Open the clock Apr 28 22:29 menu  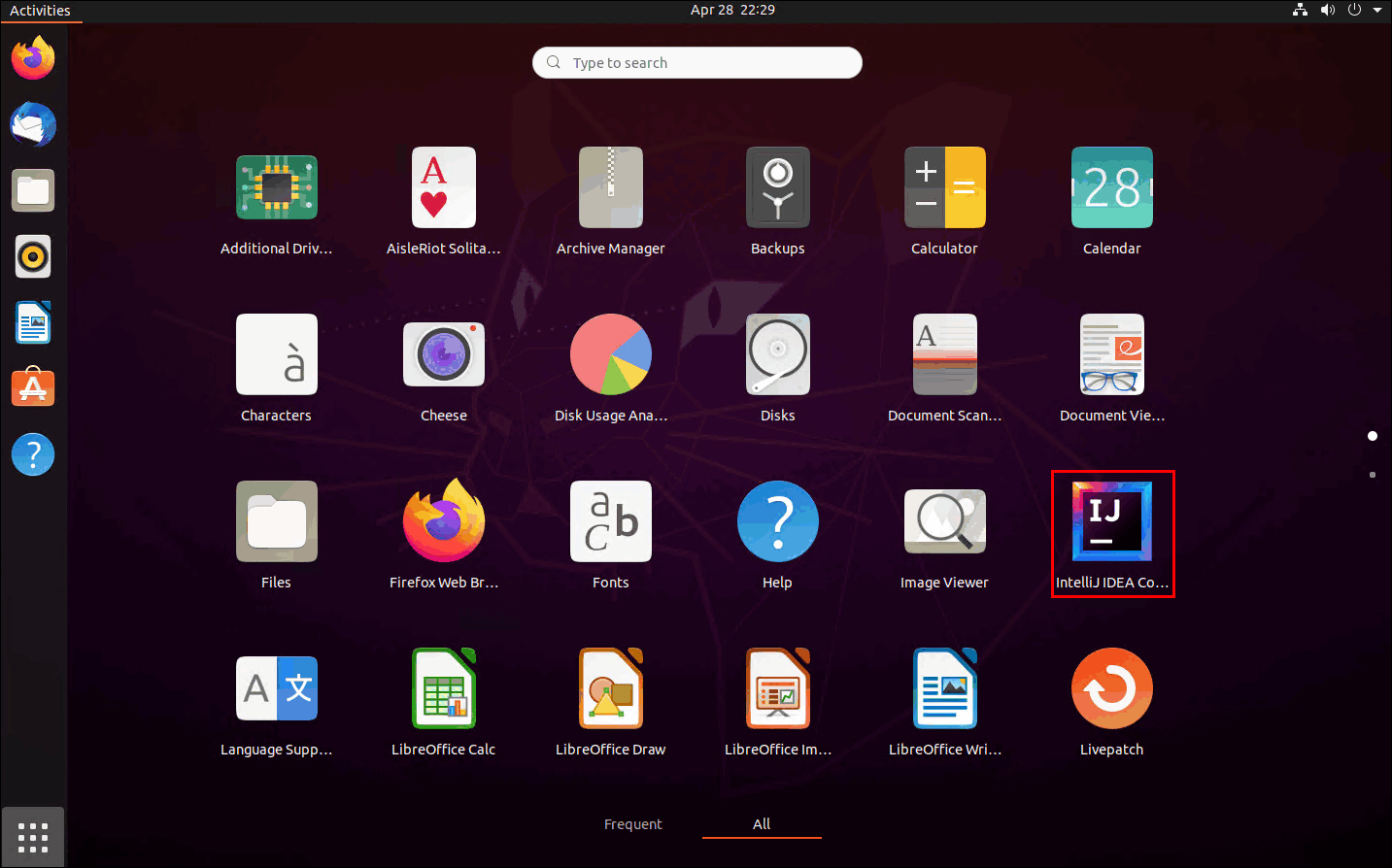732,10
